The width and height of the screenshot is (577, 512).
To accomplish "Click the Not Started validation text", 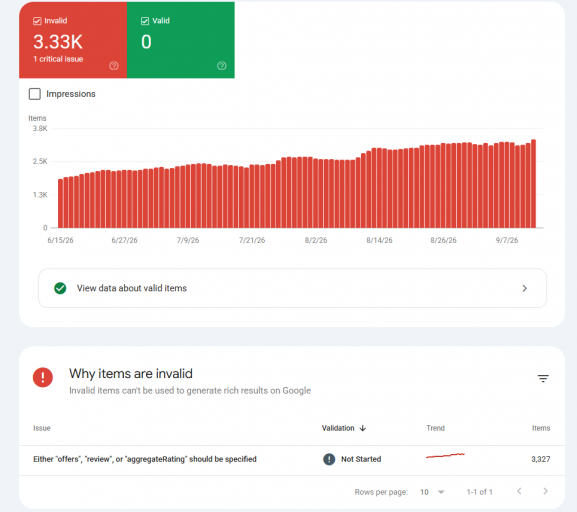I will [x=361, y=459].
